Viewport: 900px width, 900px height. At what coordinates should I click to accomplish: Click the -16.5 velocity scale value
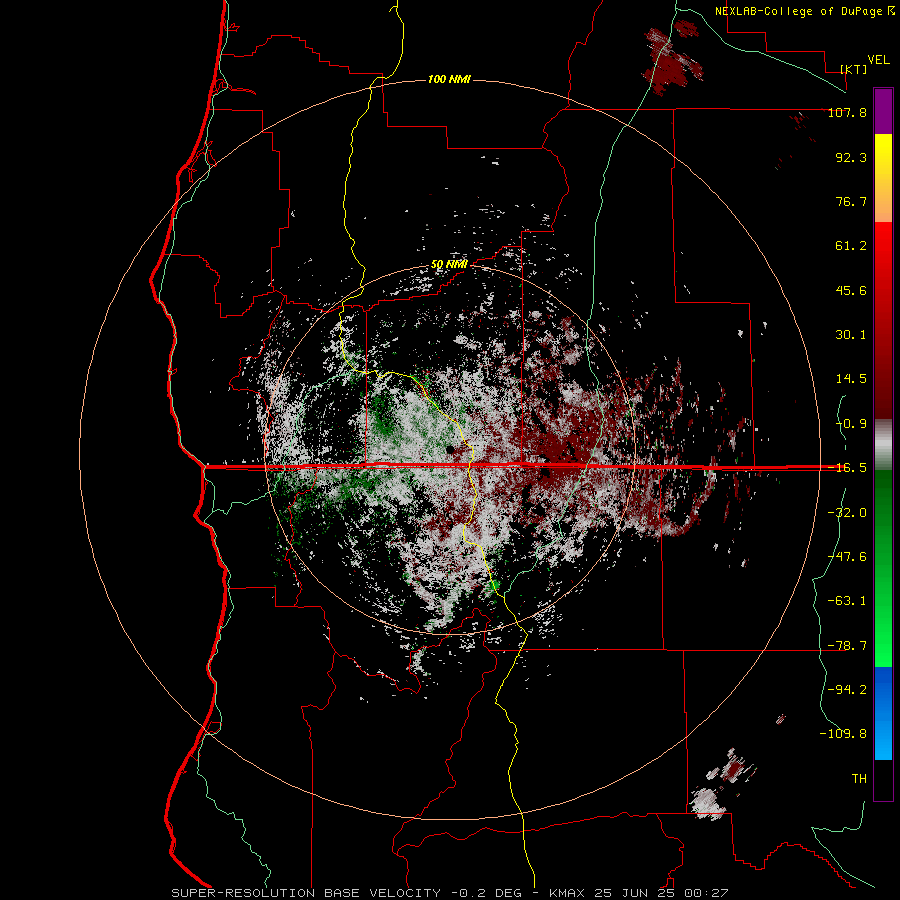click(x=847, y=468)
